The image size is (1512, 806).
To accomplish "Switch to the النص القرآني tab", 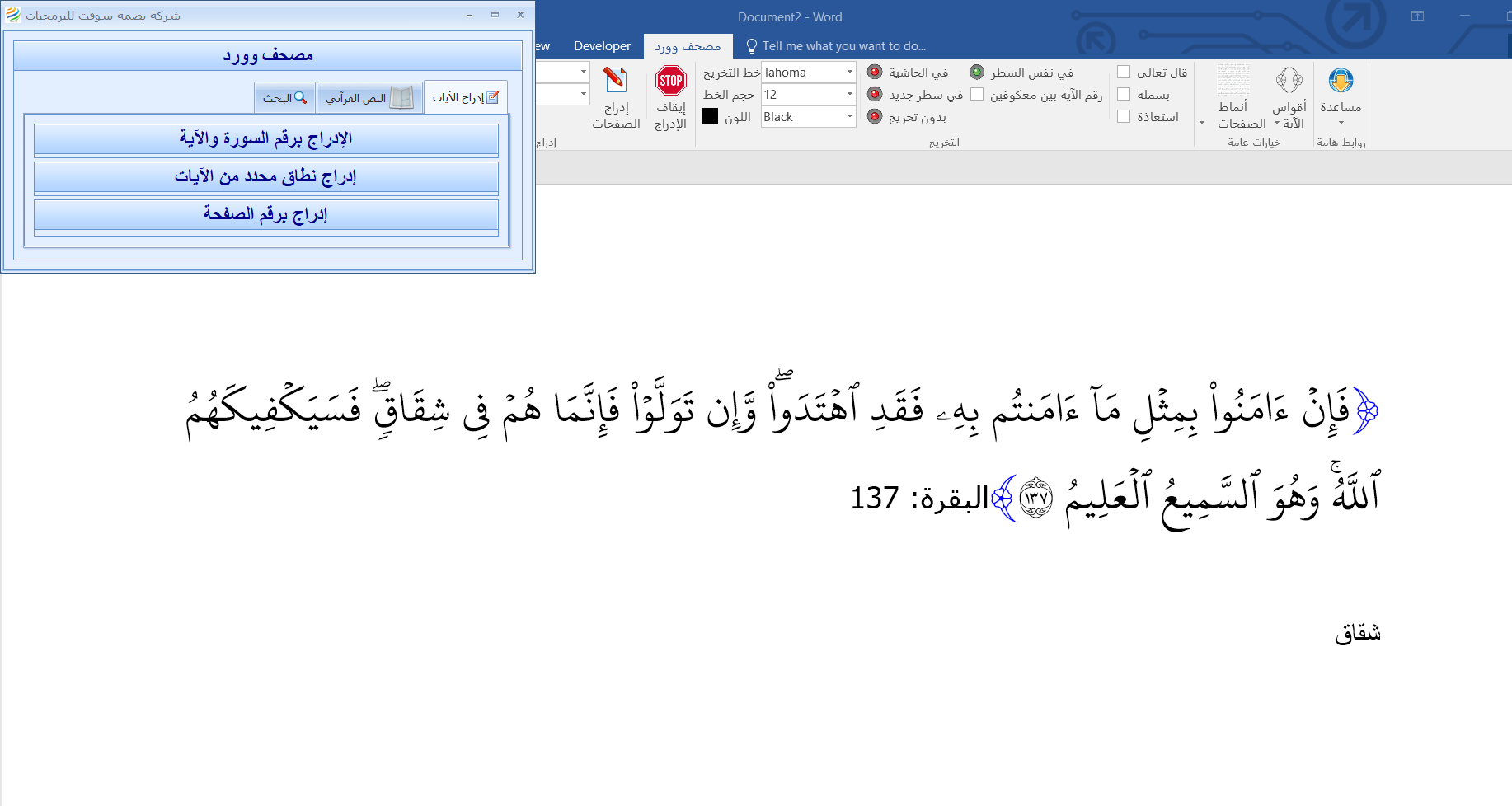I will coord(369,98).
